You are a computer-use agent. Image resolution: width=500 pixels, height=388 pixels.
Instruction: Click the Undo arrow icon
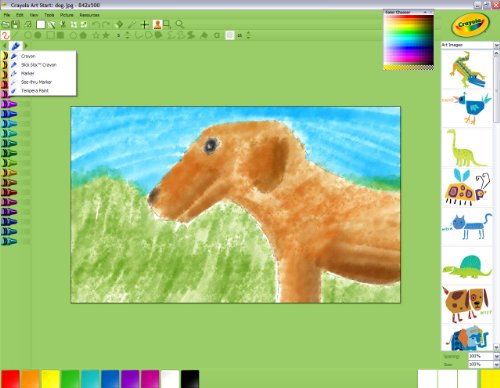pos(96,24)
